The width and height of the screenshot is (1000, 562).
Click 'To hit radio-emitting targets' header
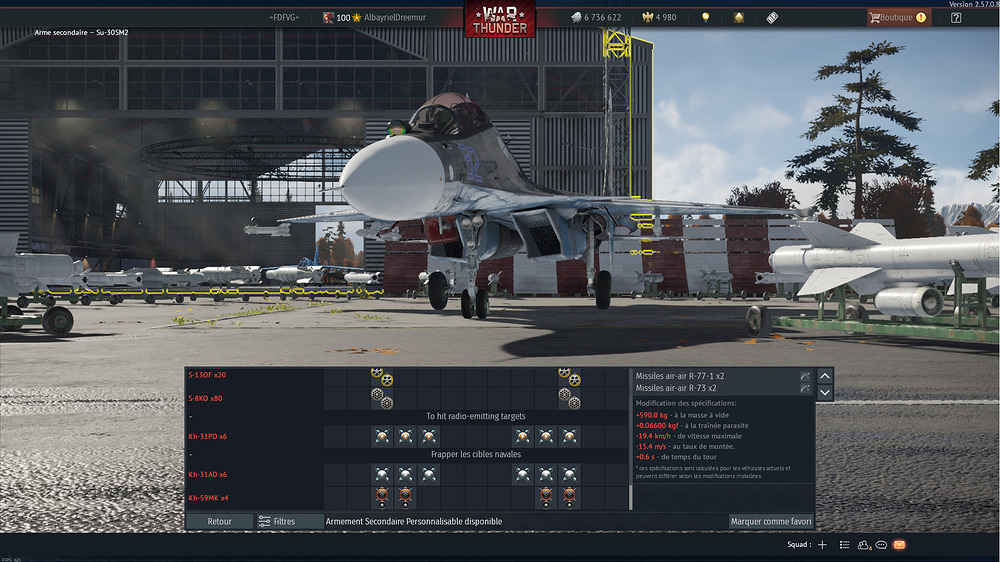pyautogui.click(x=476, y=416)
